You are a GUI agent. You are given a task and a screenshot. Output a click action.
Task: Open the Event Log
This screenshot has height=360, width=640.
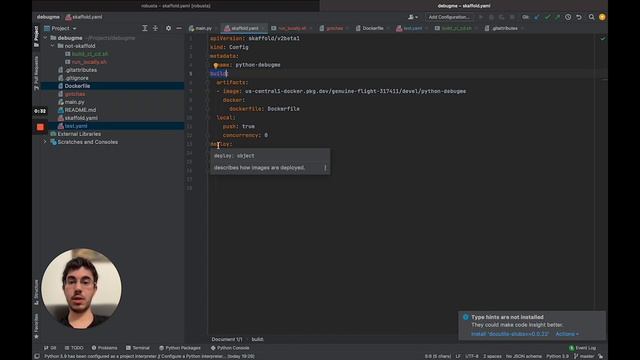[x=582, y=348]
